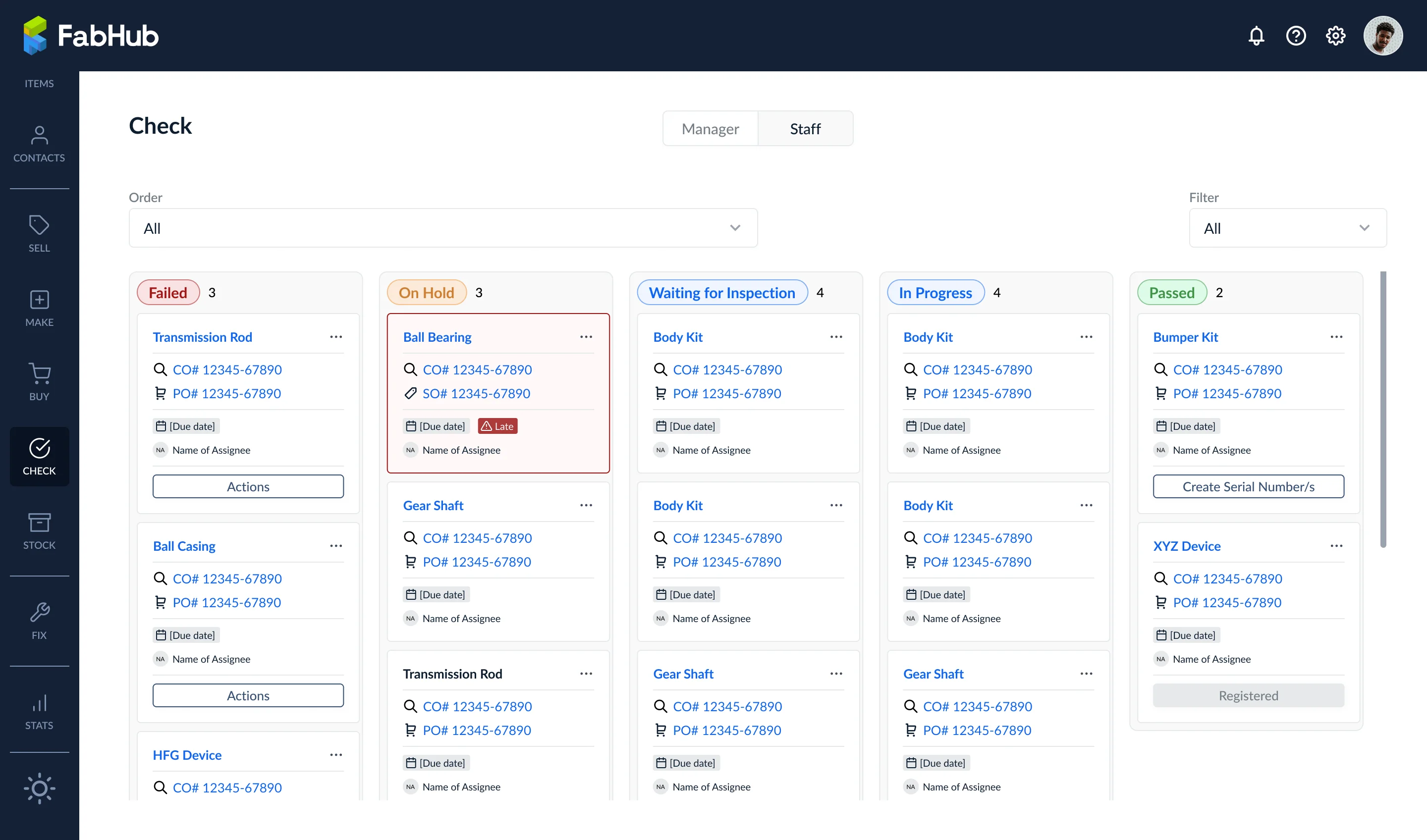Image resolution: width=1427 pixels, height=840 pixels.
Task: Click assignee avatar on XYZ Device card
Action: point(1161,659)
